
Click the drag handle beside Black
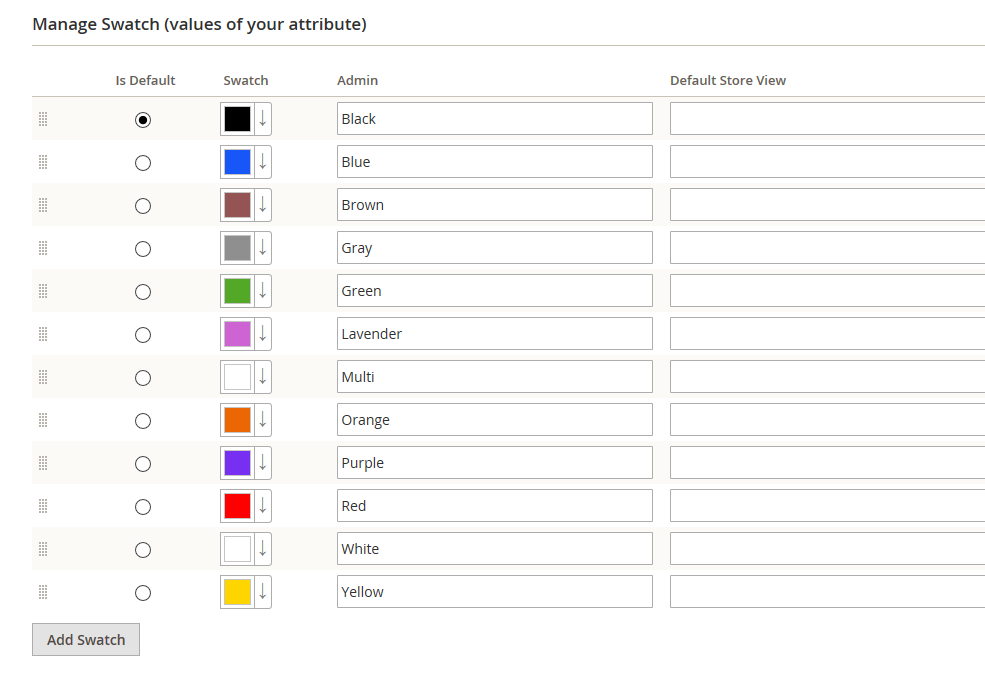click(x=43, y=119)
